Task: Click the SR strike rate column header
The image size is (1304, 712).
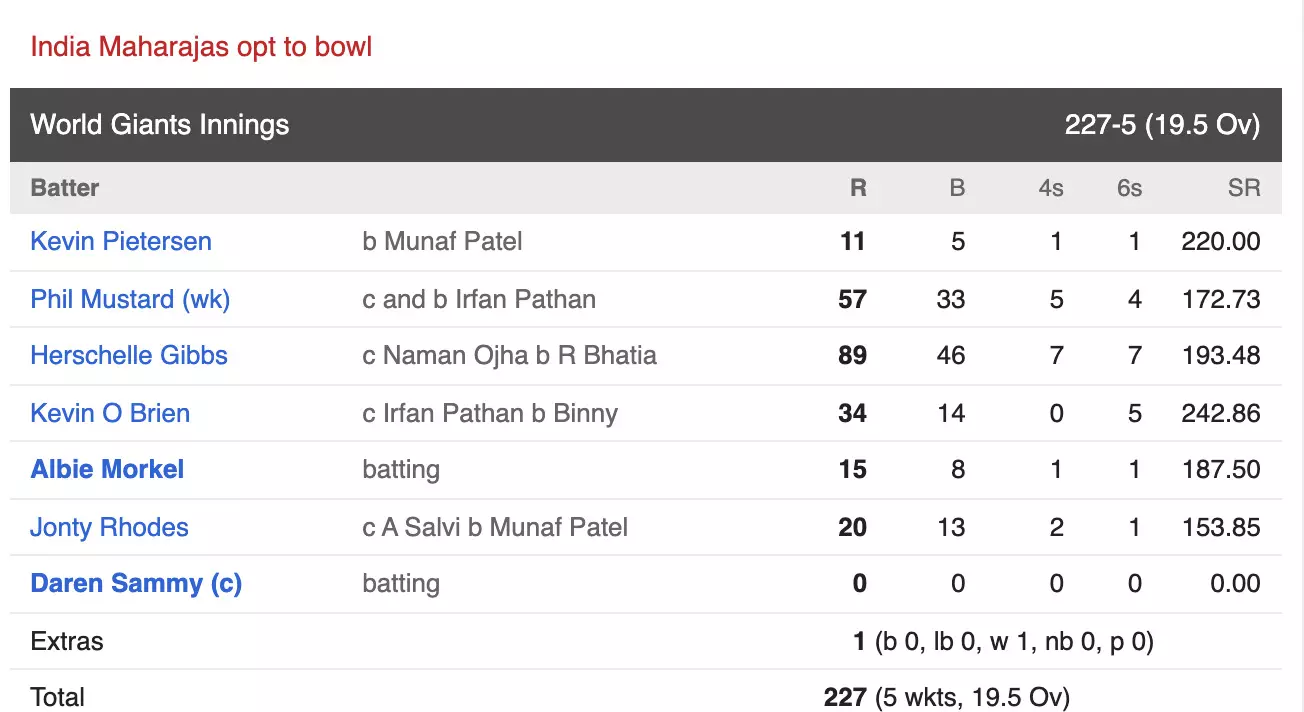Action: point(1244,188)
